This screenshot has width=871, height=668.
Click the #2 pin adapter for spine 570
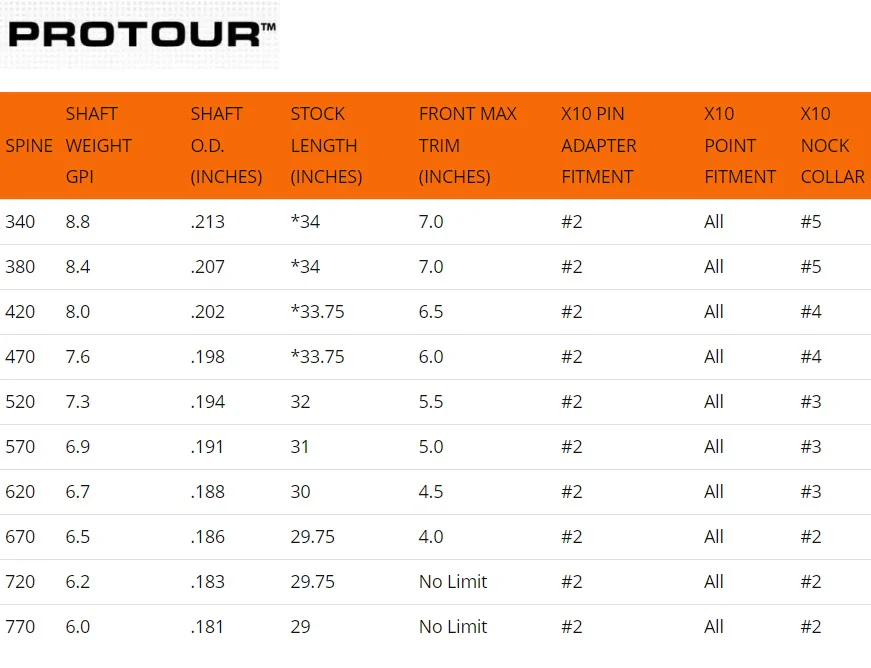pyautogui.click(x=572, y=446)
